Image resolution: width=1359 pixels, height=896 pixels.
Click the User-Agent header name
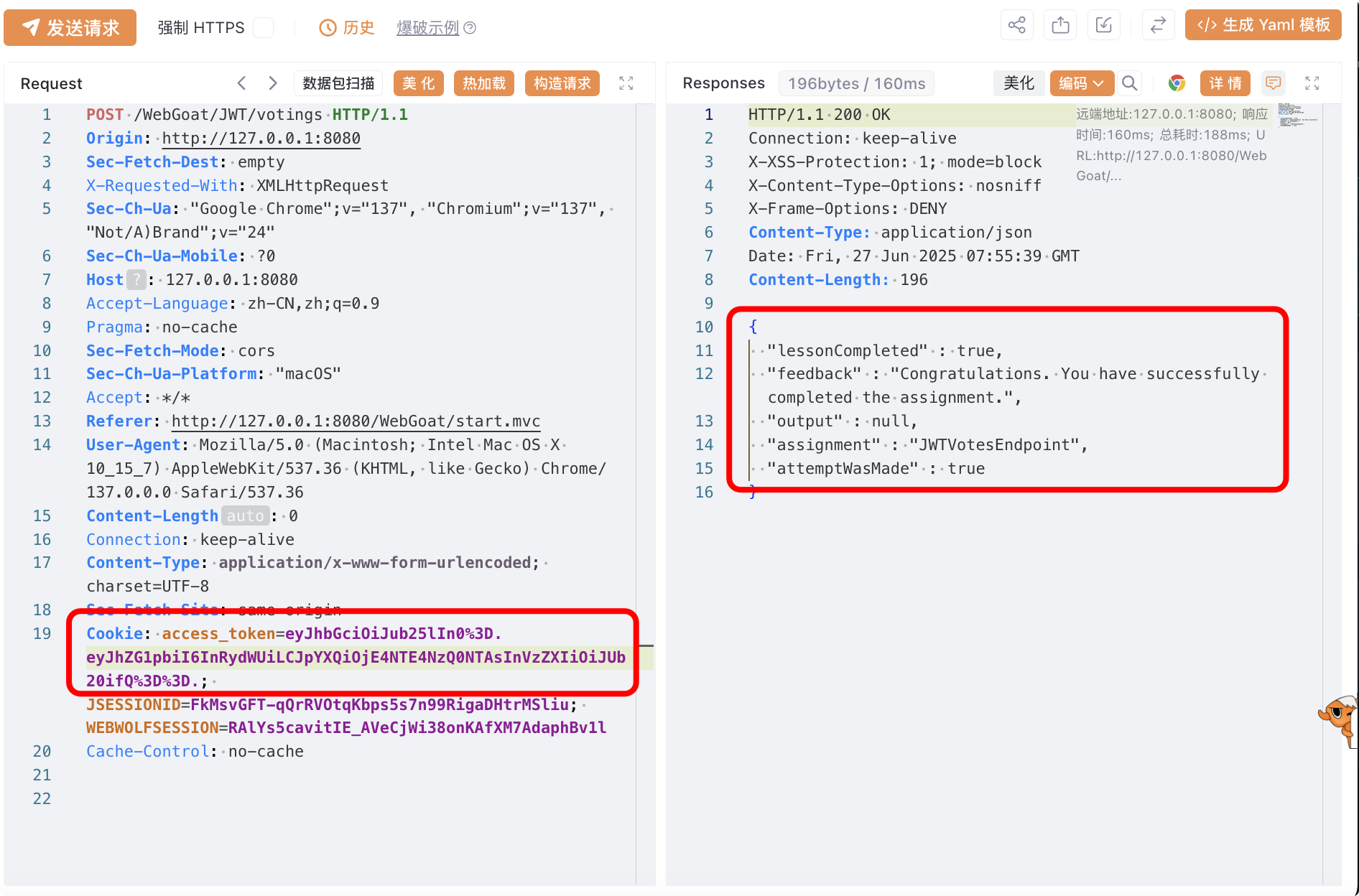tap(134, 444)
